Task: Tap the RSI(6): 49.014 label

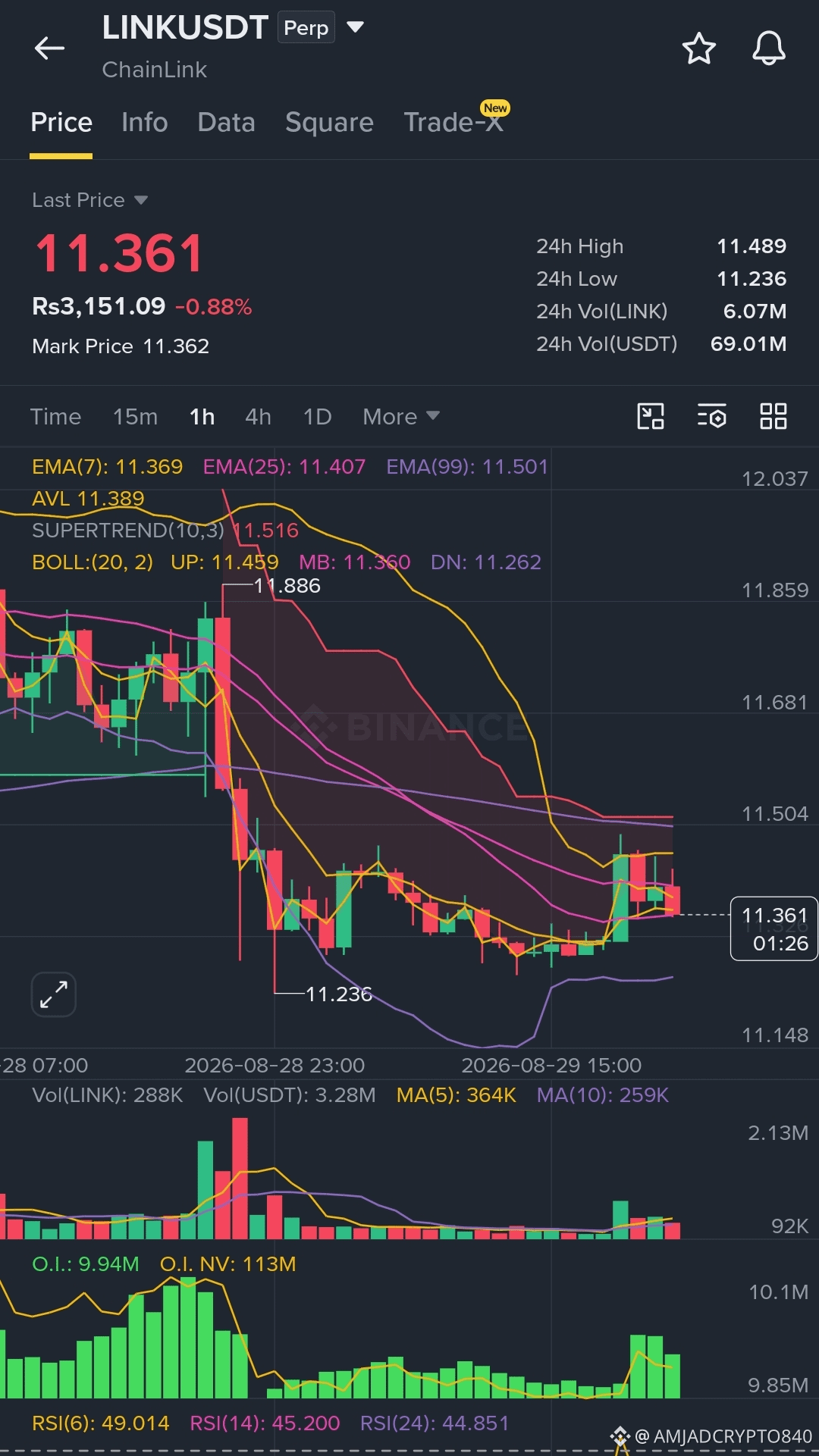Action: pos(101,1423)
